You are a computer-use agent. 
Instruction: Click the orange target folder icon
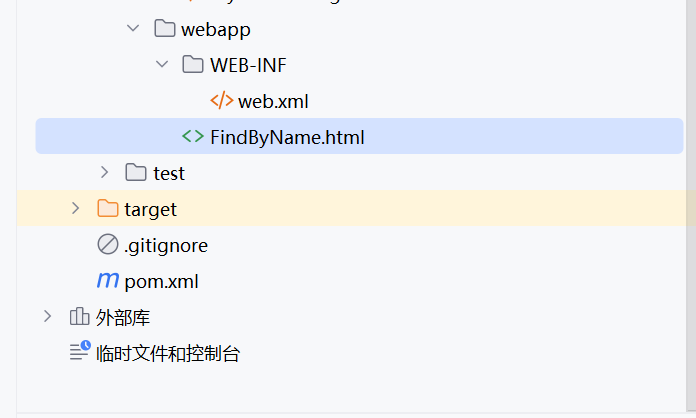tap(107, 209)
